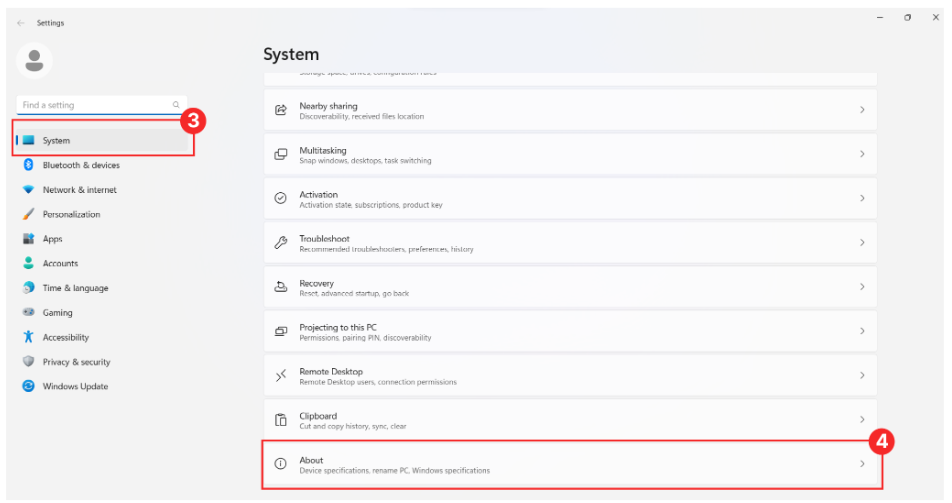Screen dimensions: 952x503
Task: Open the Apps section label
Action: [53, 239]
